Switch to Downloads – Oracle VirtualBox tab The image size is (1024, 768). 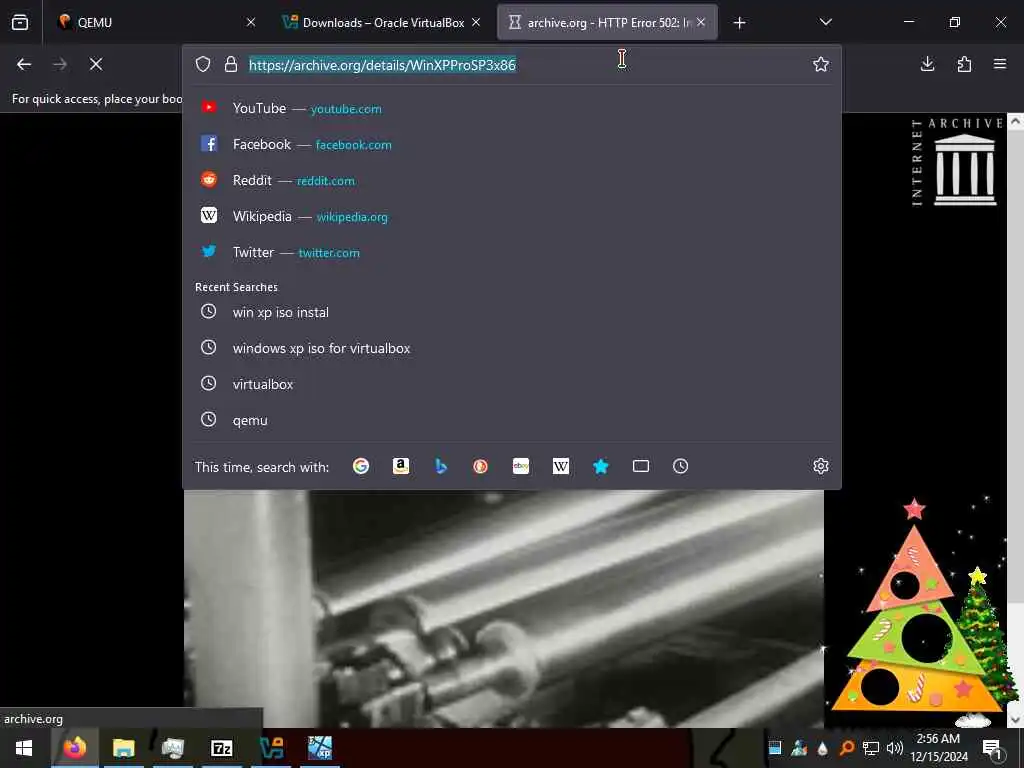click(381, 22)
